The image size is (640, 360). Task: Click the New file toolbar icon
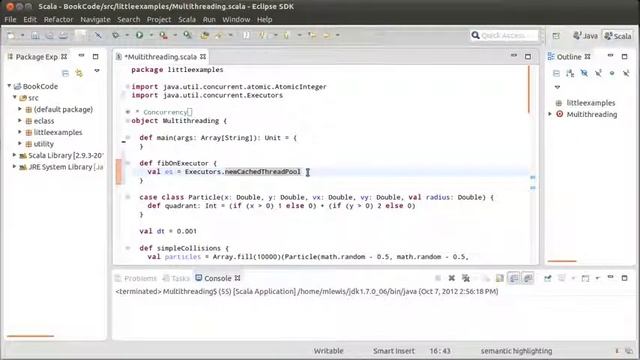[x=11, y=36]
